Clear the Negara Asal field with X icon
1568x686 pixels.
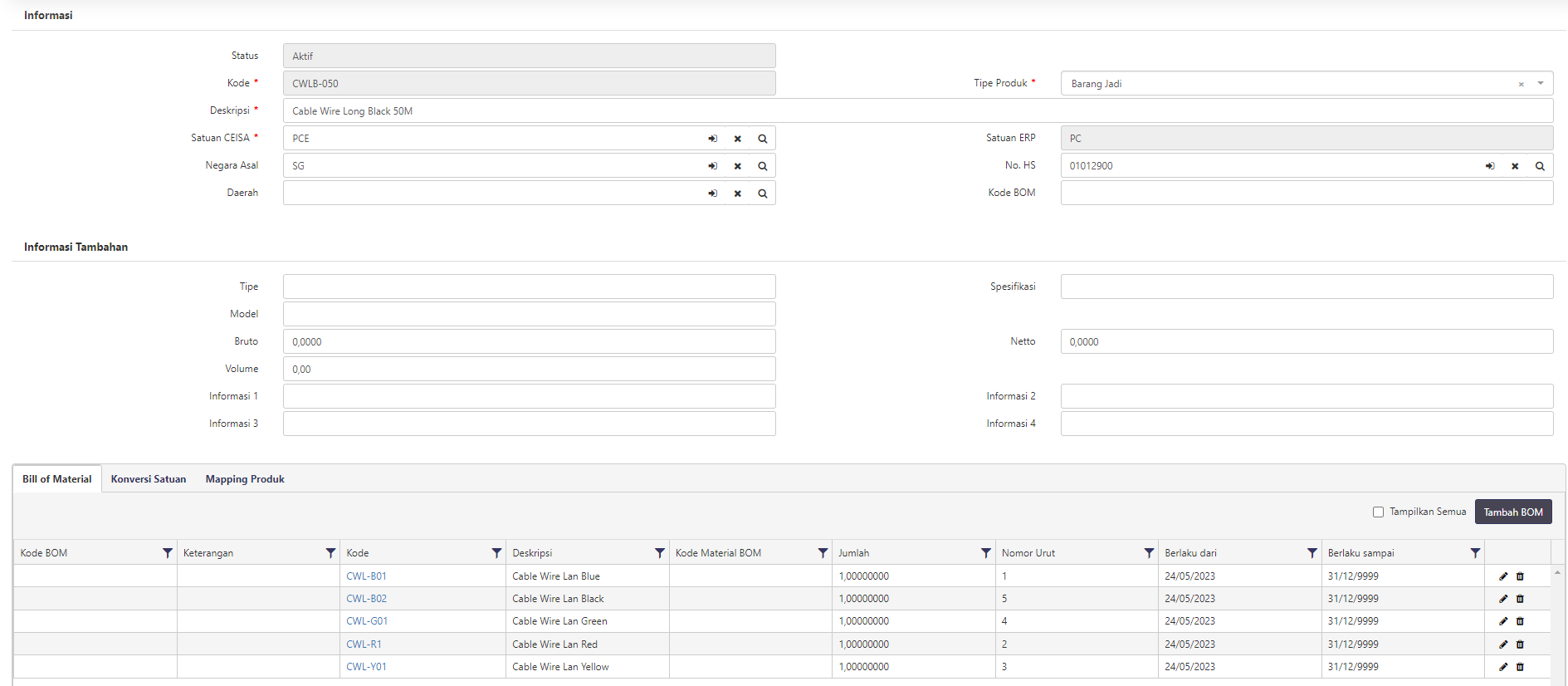pyautogui.click(x=737, y=166)
